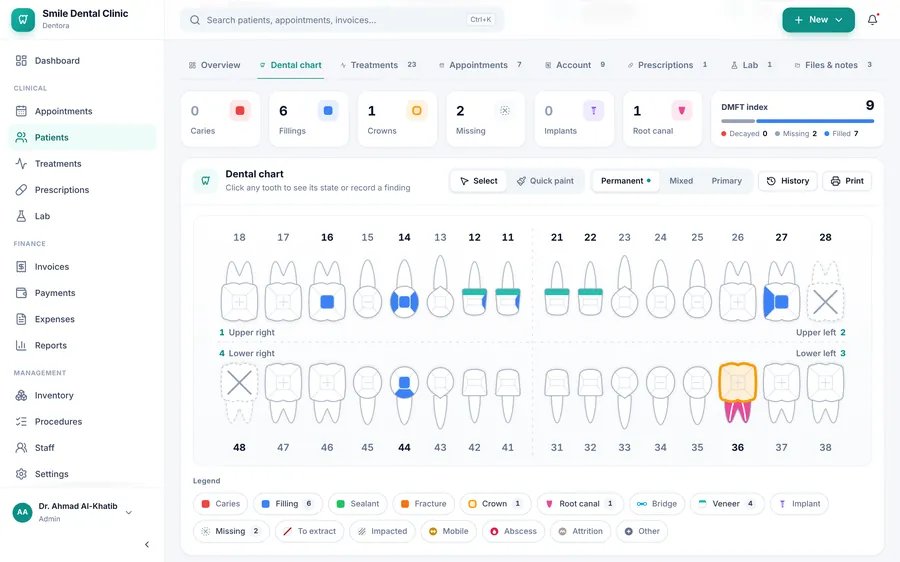Select tooth 21 with veneer

coord(557,289)
